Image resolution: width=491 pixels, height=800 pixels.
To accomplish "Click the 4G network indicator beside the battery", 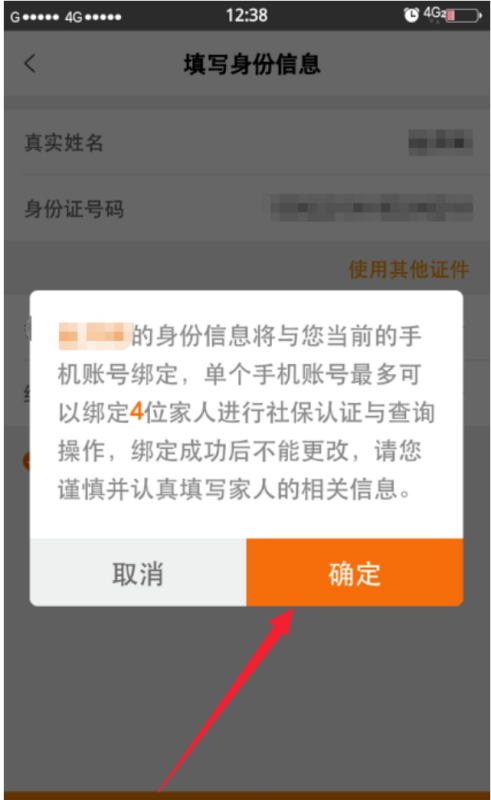I will pos(434,13).
